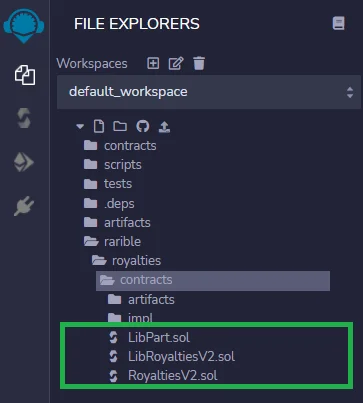363x403 pixels.
Task: Click the open folder icon beside royalties
Action: click(x=99, y=260)
